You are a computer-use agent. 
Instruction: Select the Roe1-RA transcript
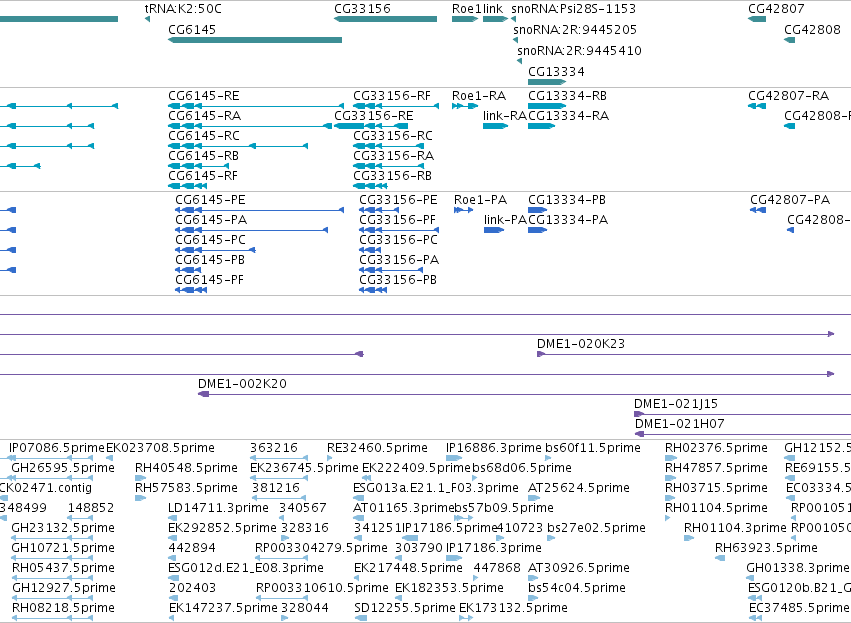(x=465, y=106)
